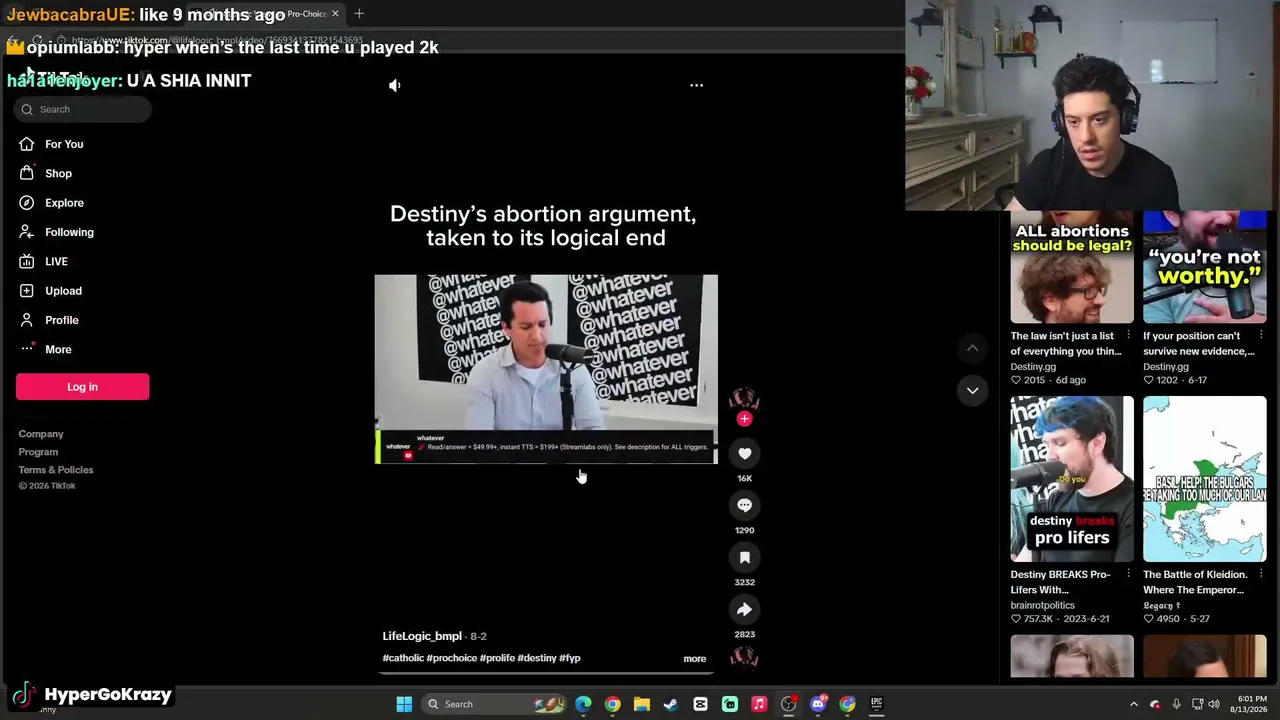Screen dimensions: 1280x720
Task: Open the "you're not worthy" video thumbnail
Action: coord(1205,267)
